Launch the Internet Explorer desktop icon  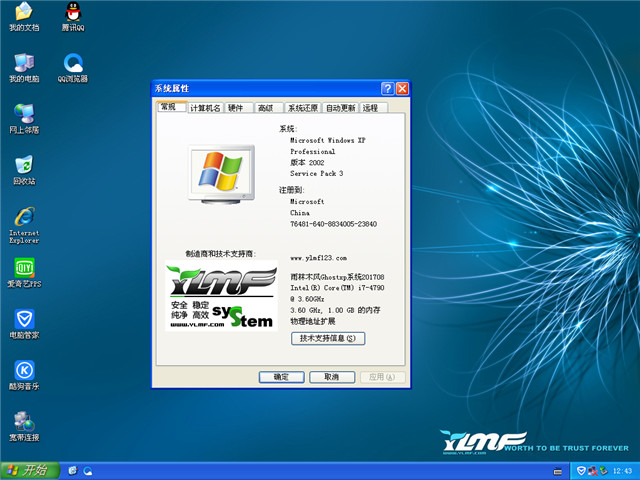pos(24,225)
